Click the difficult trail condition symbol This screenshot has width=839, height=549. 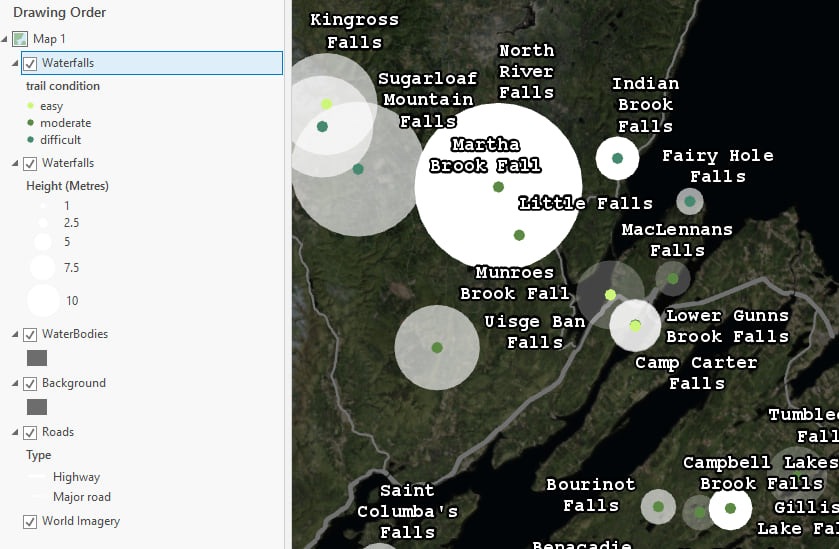pos(30,140)
